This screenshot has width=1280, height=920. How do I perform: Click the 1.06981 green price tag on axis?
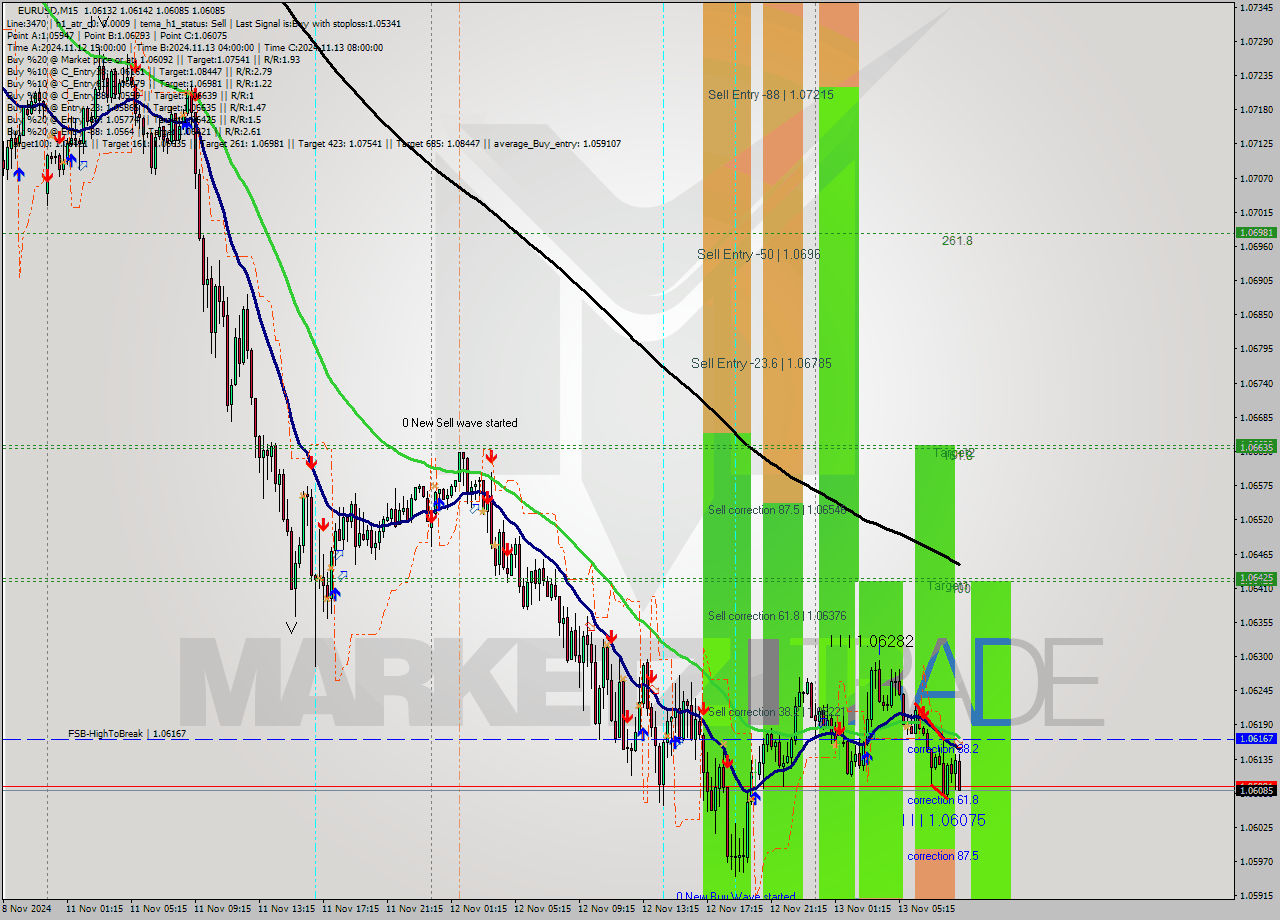1256,232
